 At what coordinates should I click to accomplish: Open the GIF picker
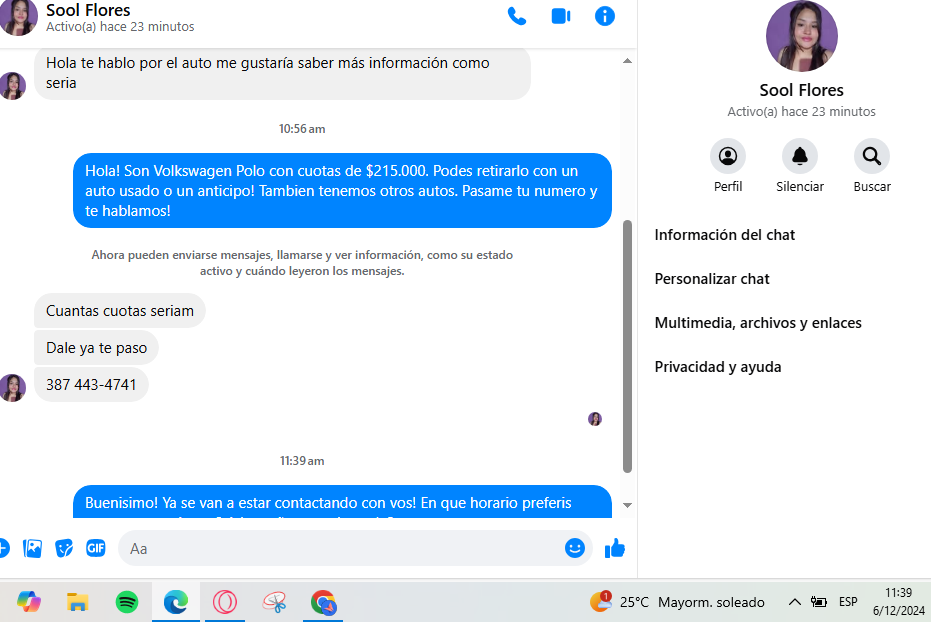point(96,548)
